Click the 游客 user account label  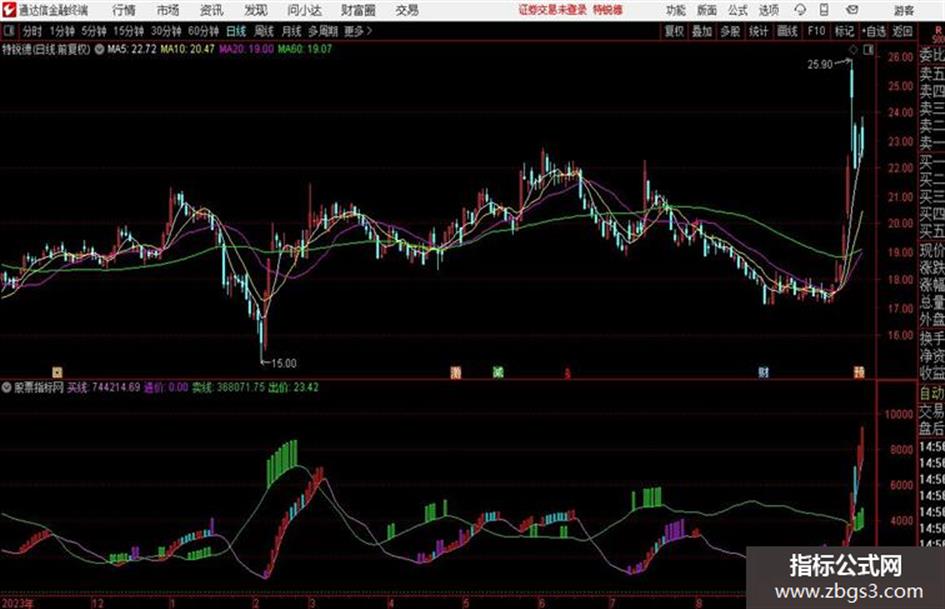click(903, 10)
